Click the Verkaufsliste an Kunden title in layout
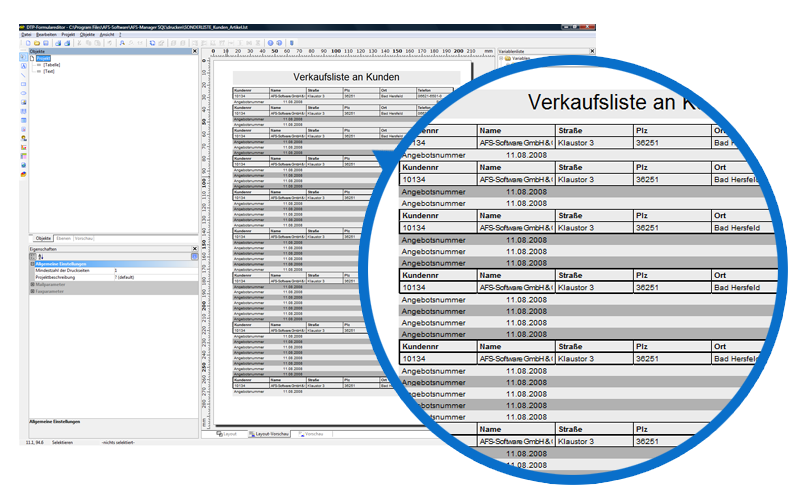 [x=346, y=77]
